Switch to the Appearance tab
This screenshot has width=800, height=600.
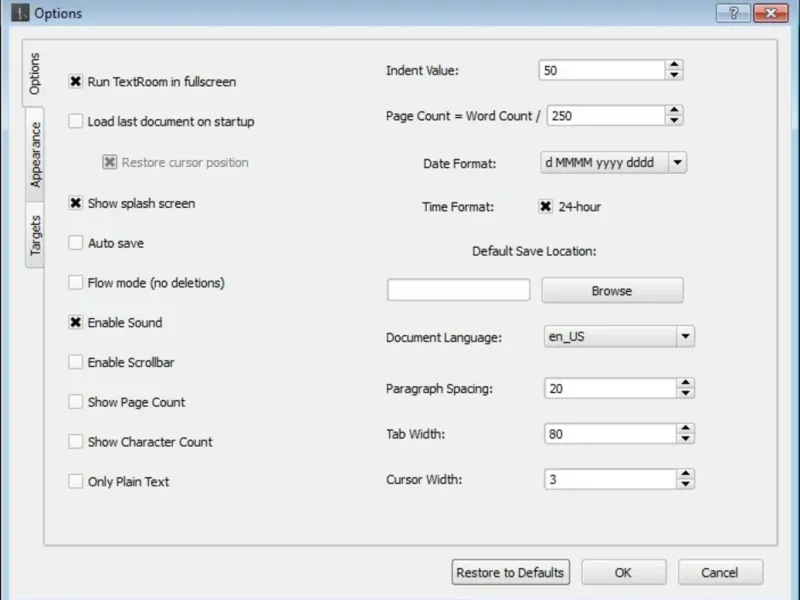coord(35,155)
